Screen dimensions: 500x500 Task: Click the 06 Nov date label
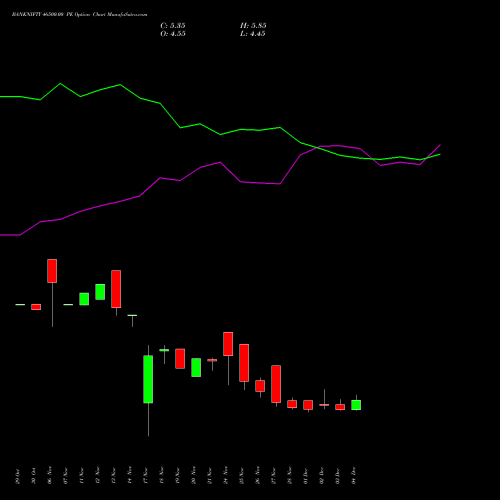[50, 476]
